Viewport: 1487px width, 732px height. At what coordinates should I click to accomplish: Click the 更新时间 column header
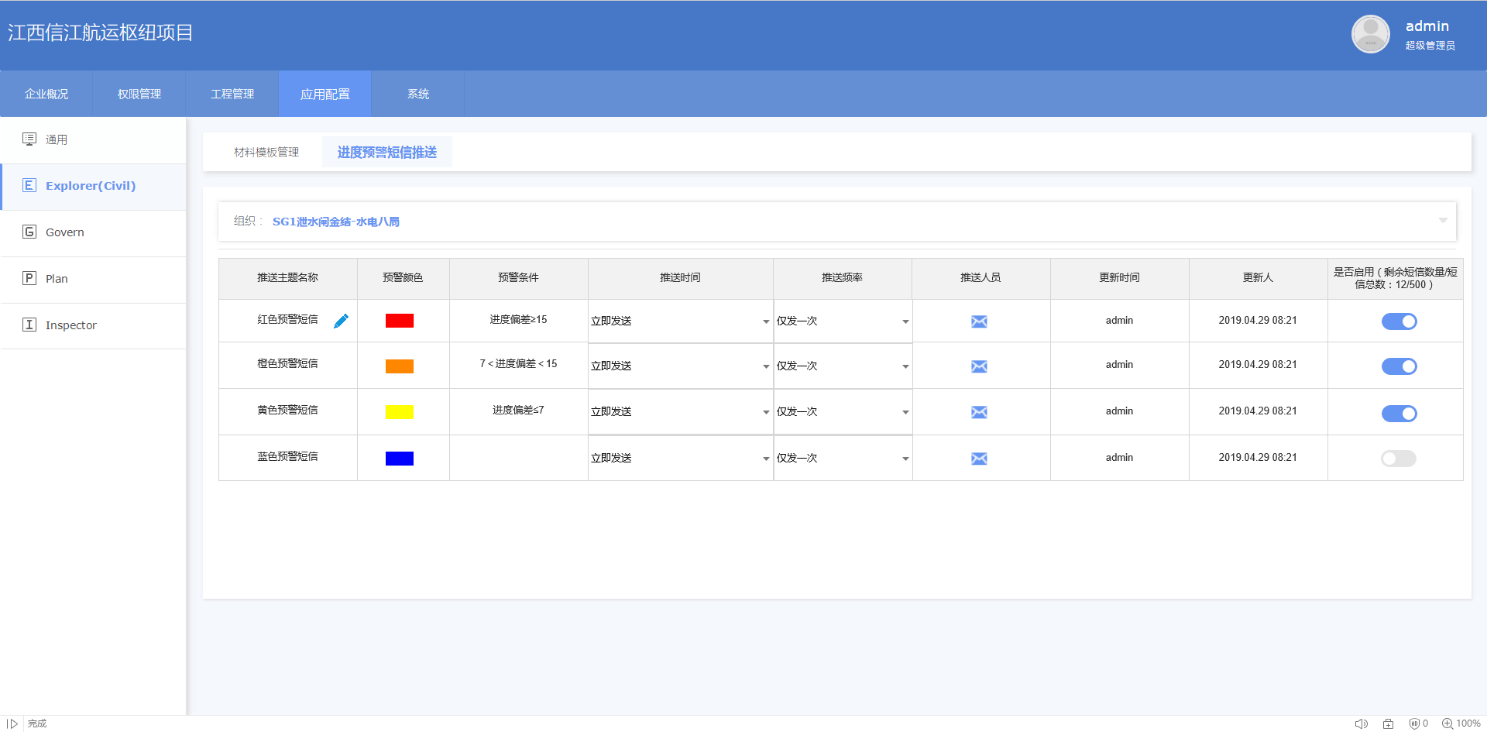[x=1119, y=279]
